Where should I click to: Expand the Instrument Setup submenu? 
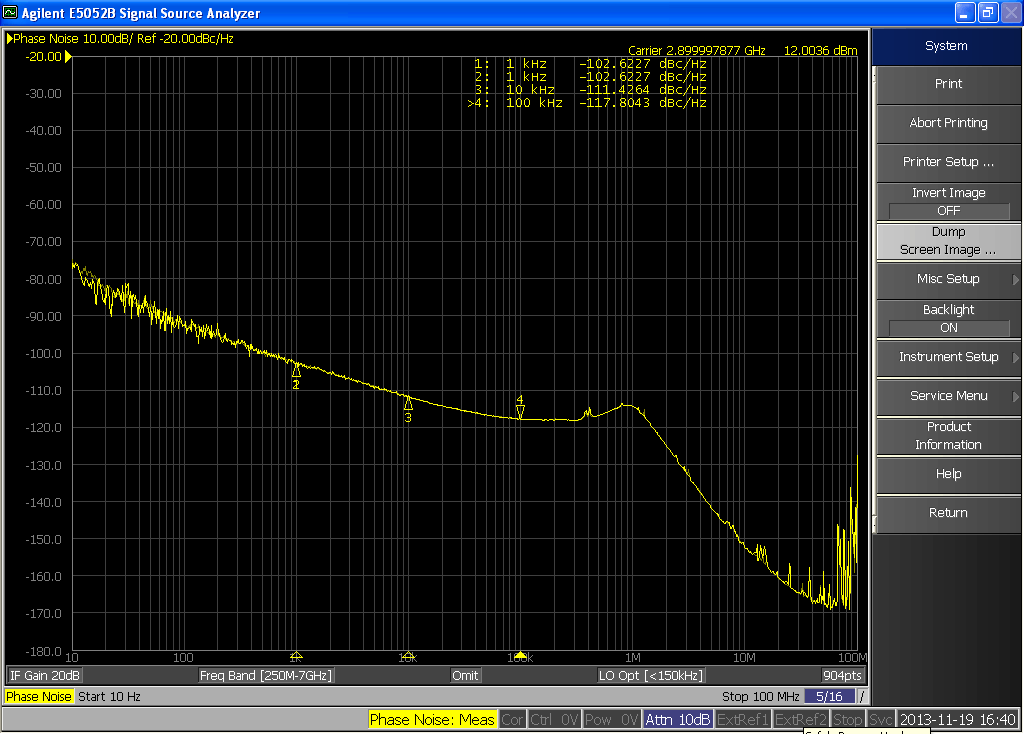[x=948, y=357]
